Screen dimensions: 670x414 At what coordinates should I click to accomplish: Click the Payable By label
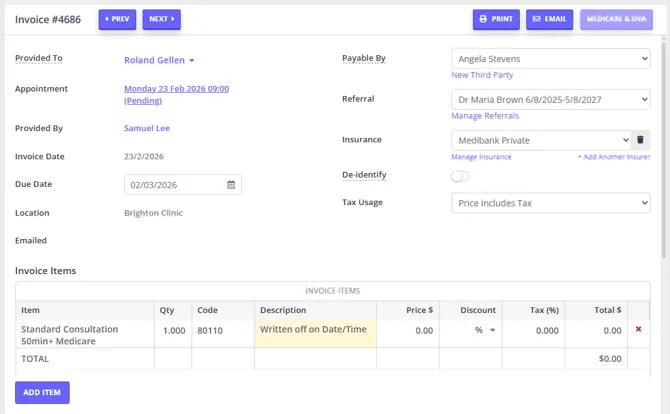point(364,58)
